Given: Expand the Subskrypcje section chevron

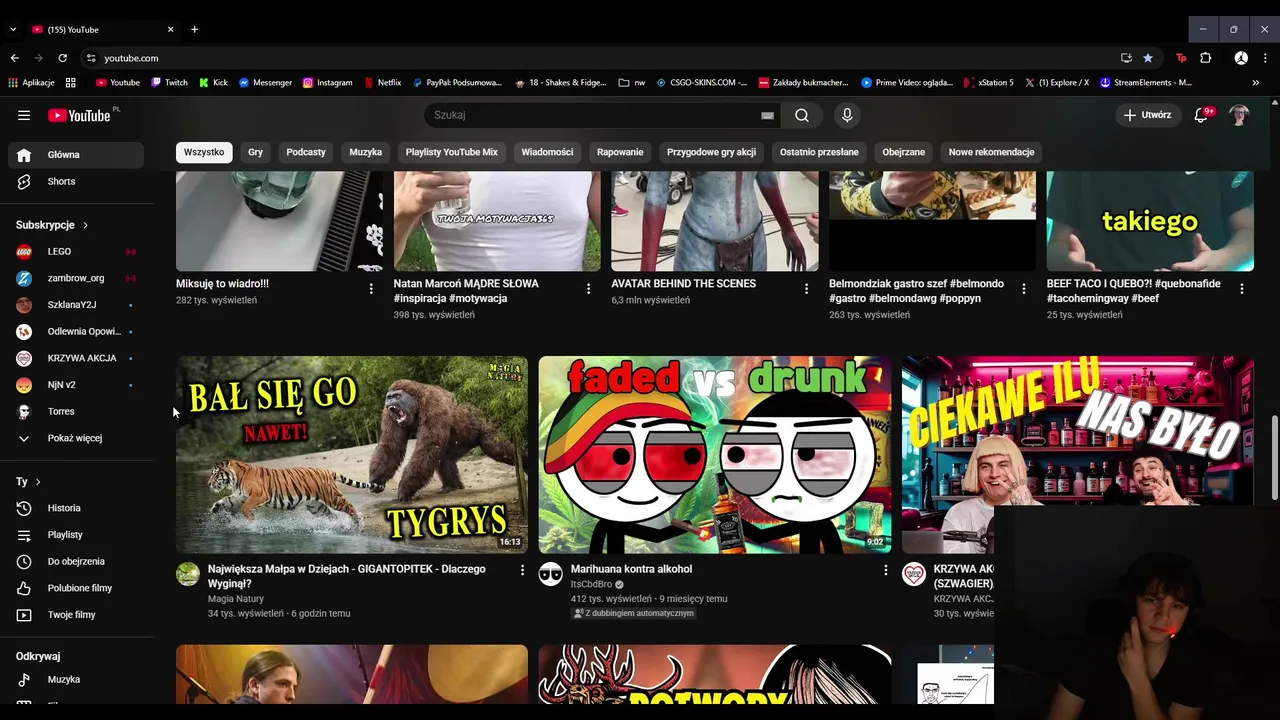Looking at the screenshot, I should click(85, 225).
